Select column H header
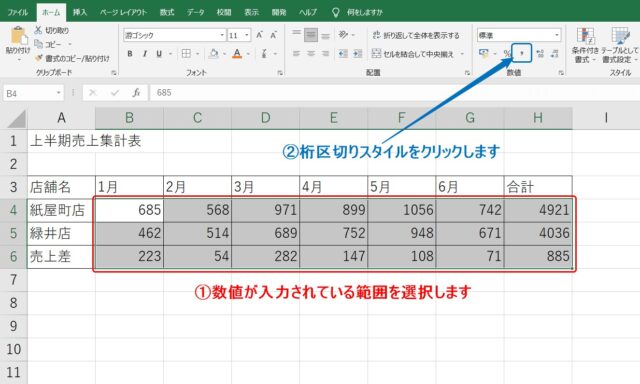 pos(538,118)
